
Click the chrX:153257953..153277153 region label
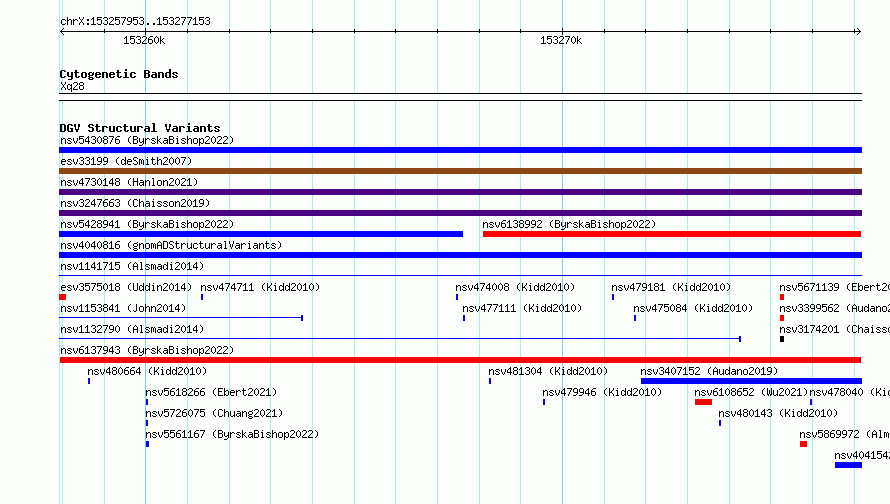135,21
